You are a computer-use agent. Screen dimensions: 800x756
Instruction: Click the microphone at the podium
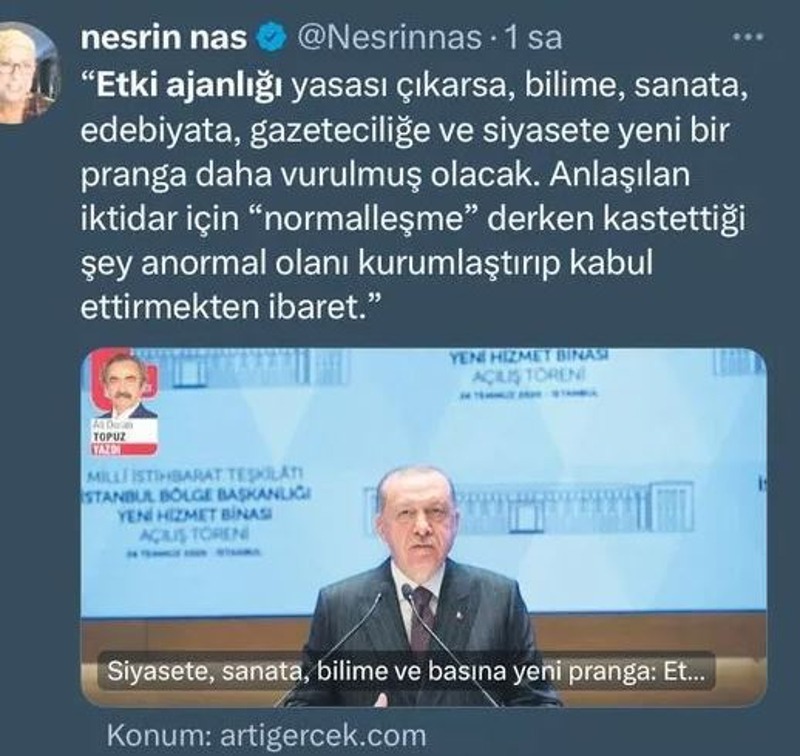tap(407, 592)
